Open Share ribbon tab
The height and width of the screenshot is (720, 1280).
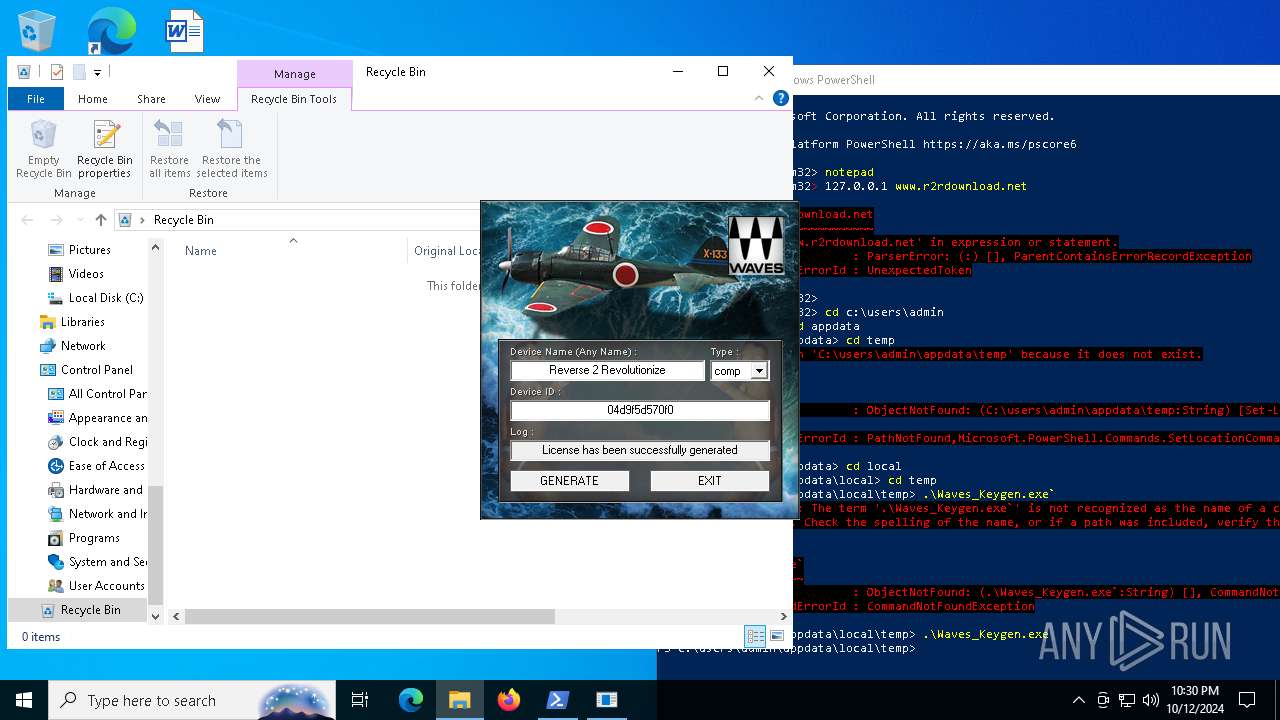tap(152, 99)
